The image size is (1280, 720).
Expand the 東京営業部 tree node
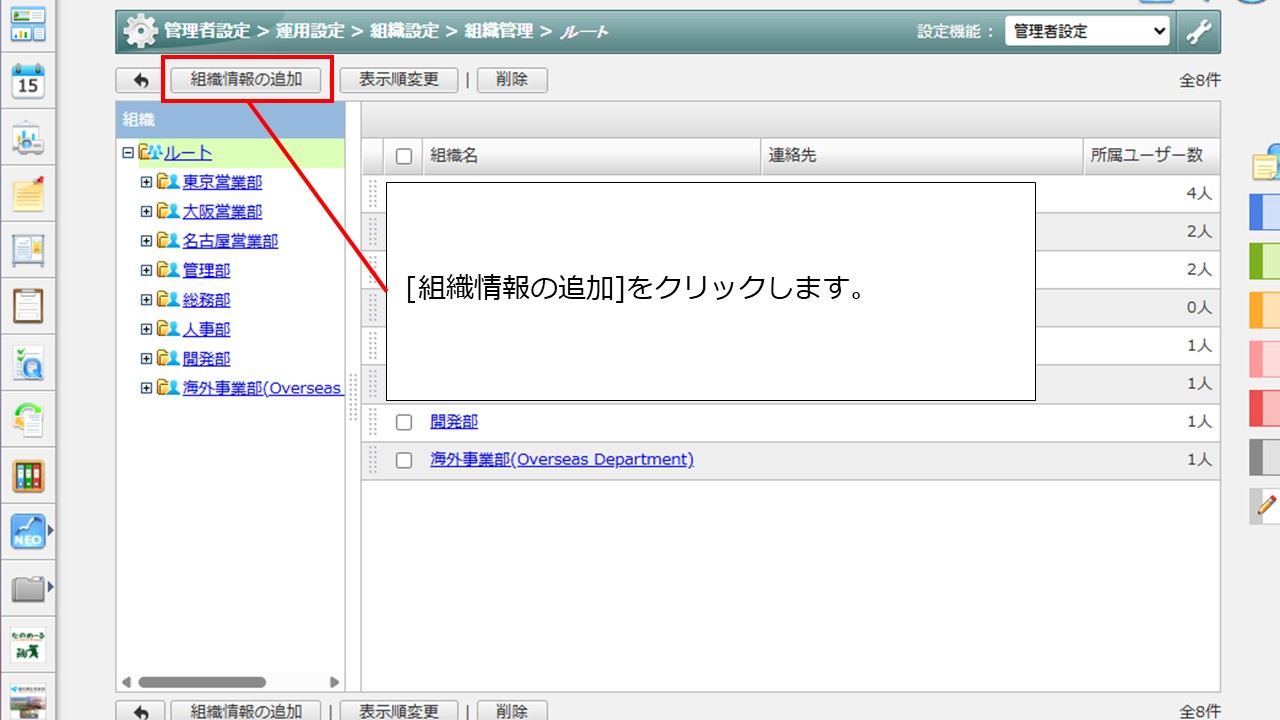tap(147, 183)
